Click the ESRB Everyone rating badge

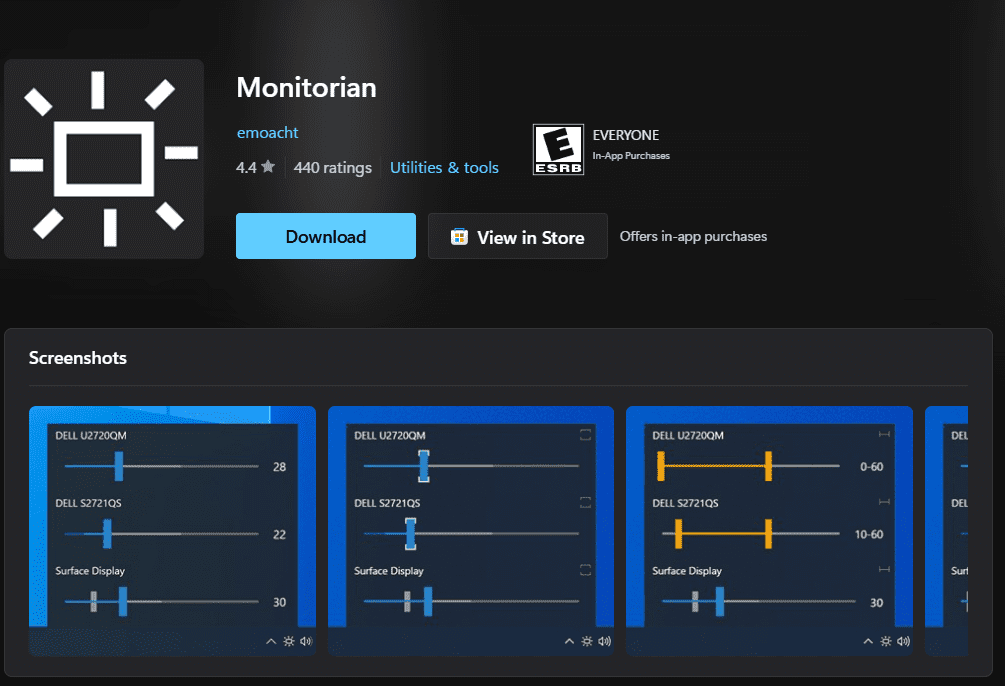tap(558, 150)
